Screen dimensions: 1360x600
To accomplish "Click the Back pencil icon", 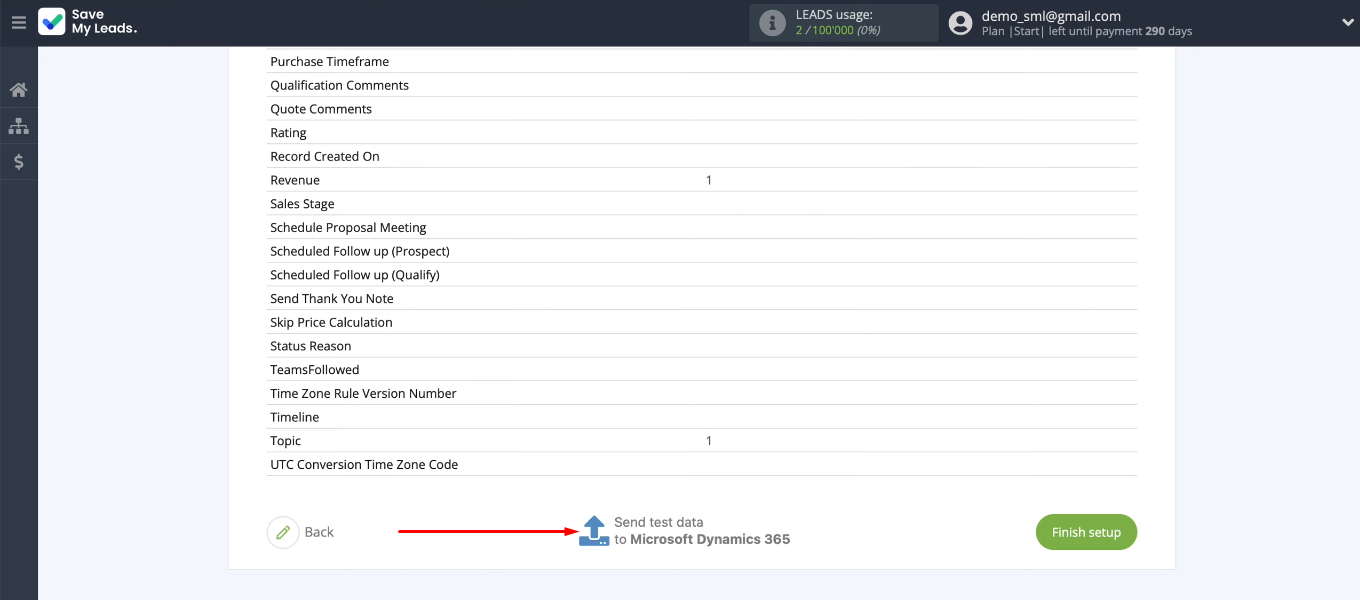I will (x=283, y=532).
